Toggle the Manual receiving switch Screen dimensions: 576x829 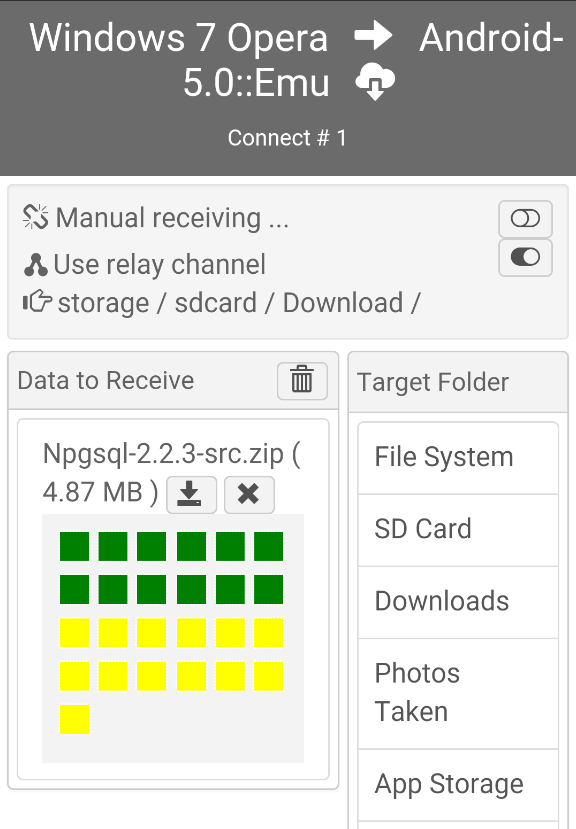tap(525, 218)
